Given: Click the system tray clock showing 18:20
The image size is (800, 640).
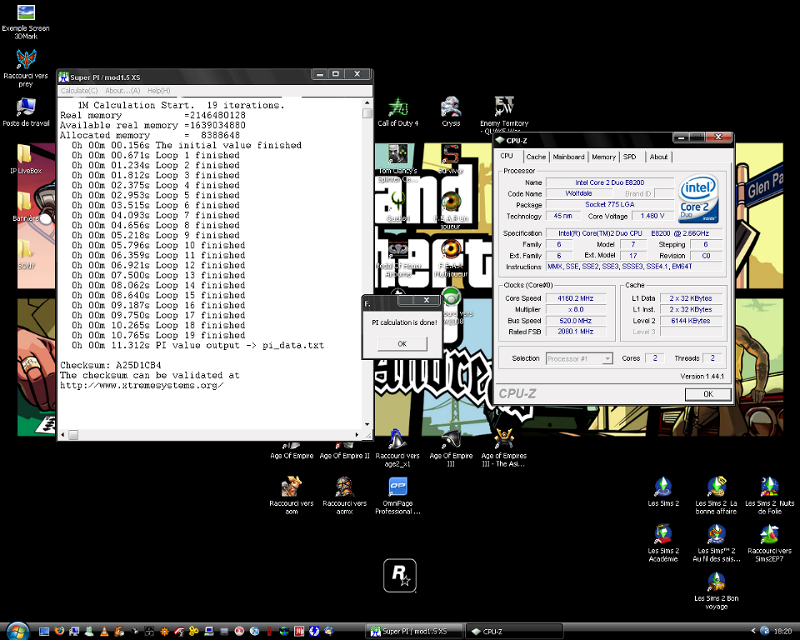Looking at the screenshot, I should click(x=783, y=632).
